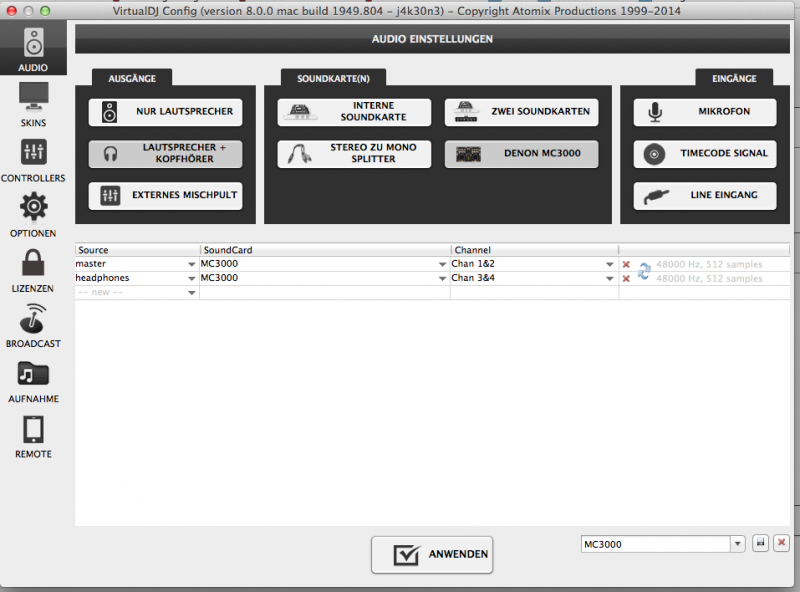Open the new source dropdown
Viewport: 800px width, 592px height.
192,293
